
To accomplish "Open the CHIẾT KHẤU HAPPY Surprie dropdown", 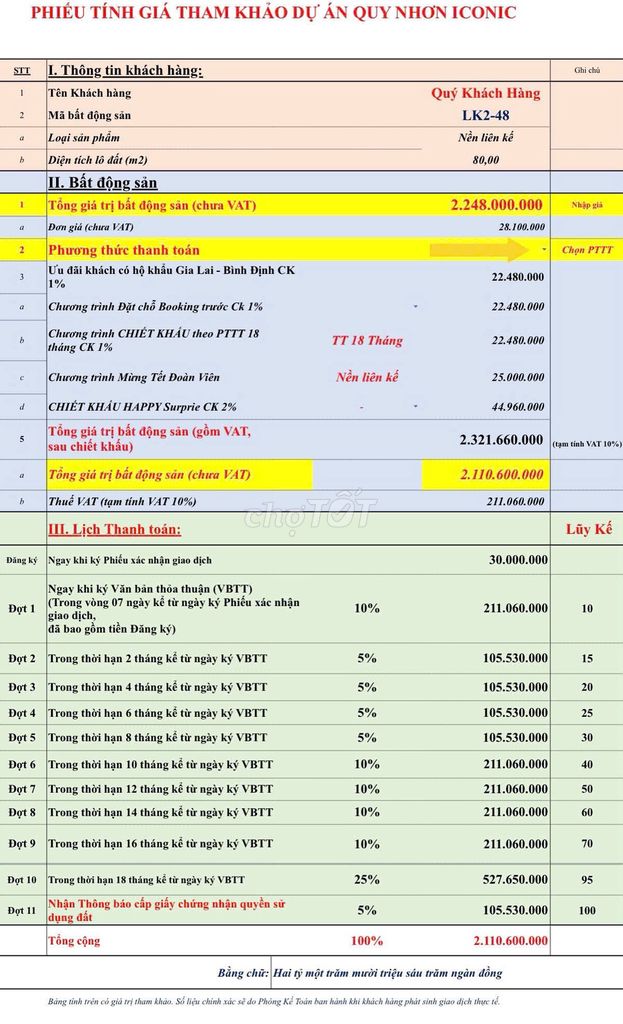I will (415, 406).
